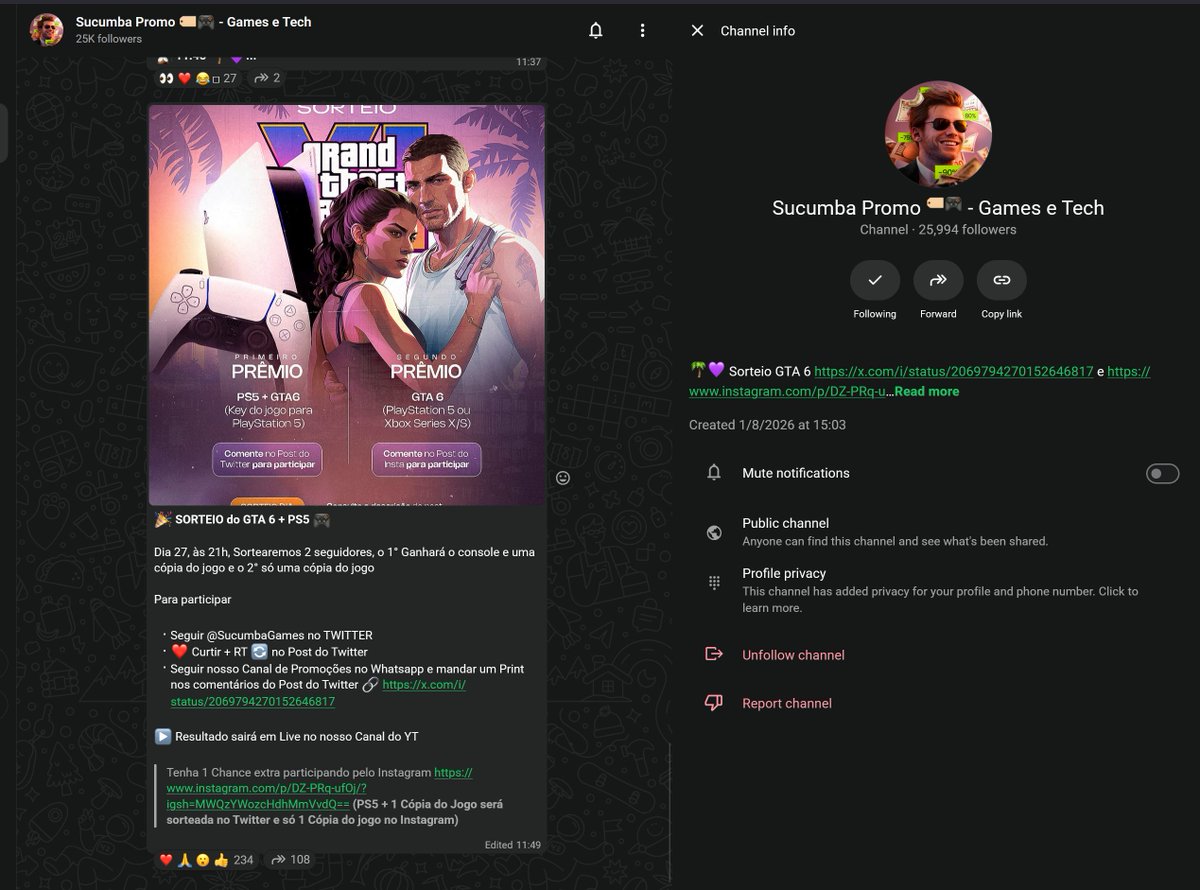Click the Para participar line
The image size is (1200, 890).
click(193, 599)
